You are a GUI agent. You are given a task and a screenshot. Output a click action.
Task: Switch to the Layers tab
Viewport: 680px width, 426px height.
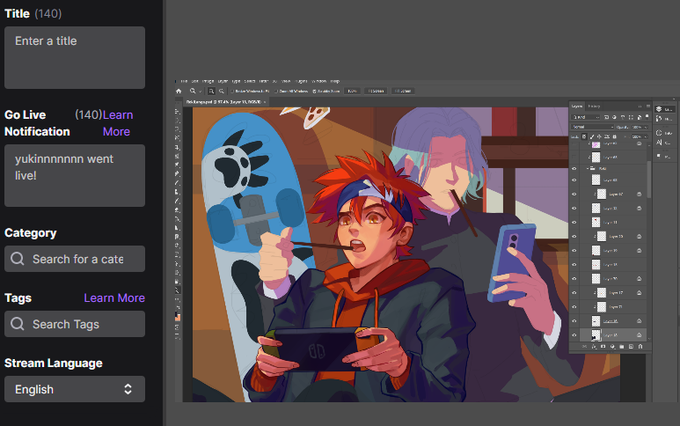(577, 106)
